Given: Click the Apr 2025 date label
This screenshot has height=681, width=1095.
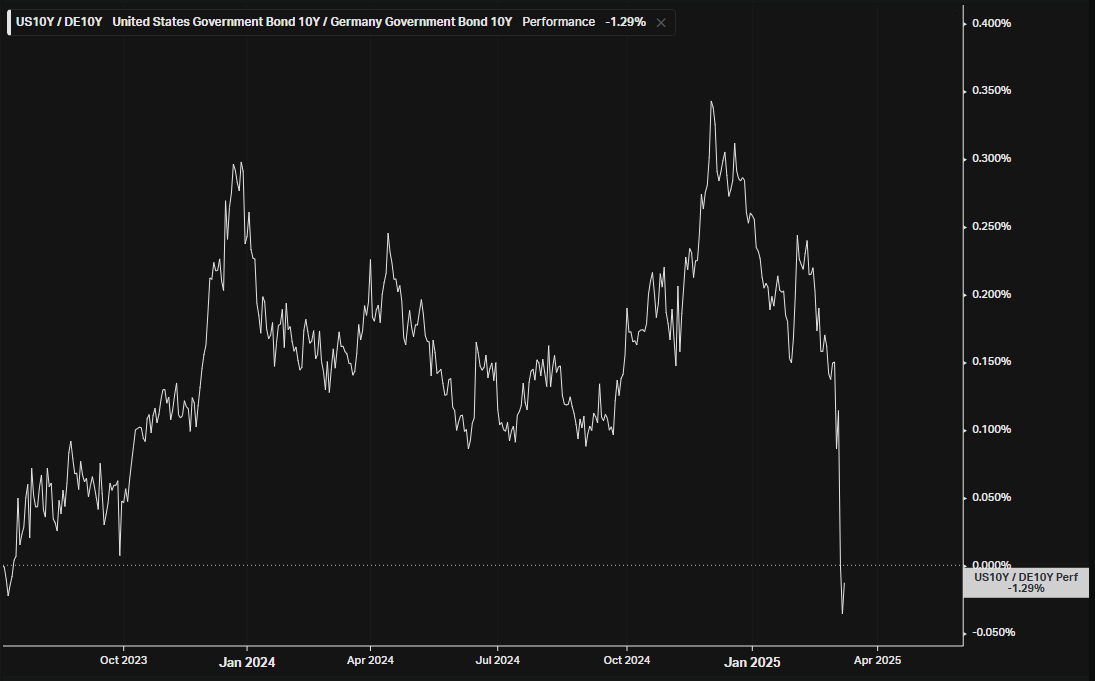Looking at the screenshot, I should pyautogui.click(x=877, y=660).
